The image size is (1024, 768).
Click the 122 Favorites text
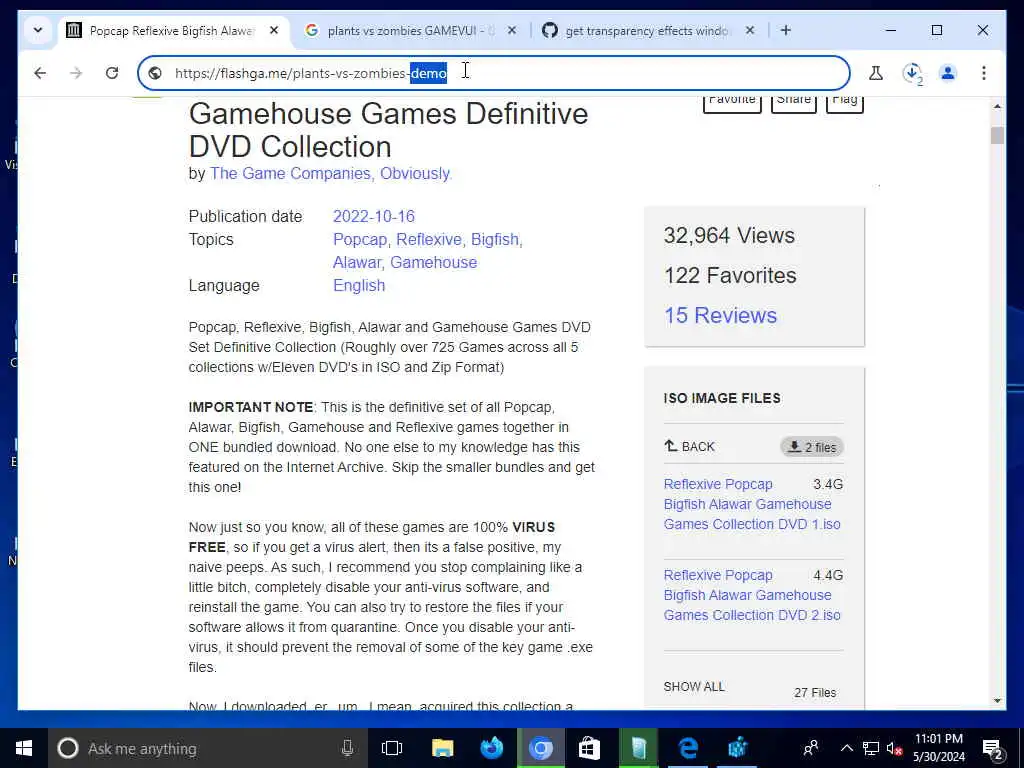point(730,276)
